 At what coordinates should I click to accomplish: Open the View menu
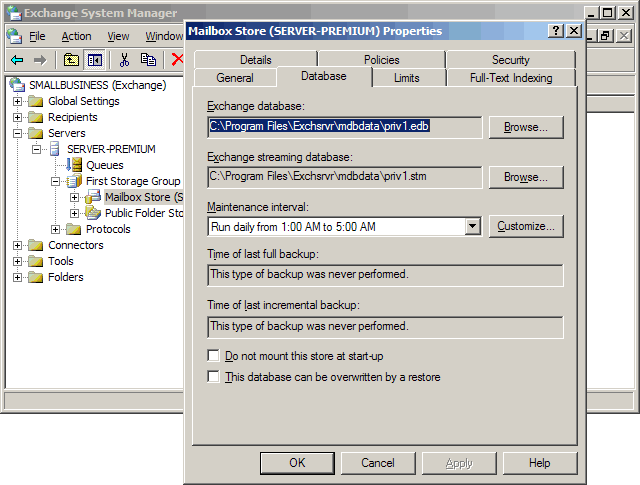118,36
